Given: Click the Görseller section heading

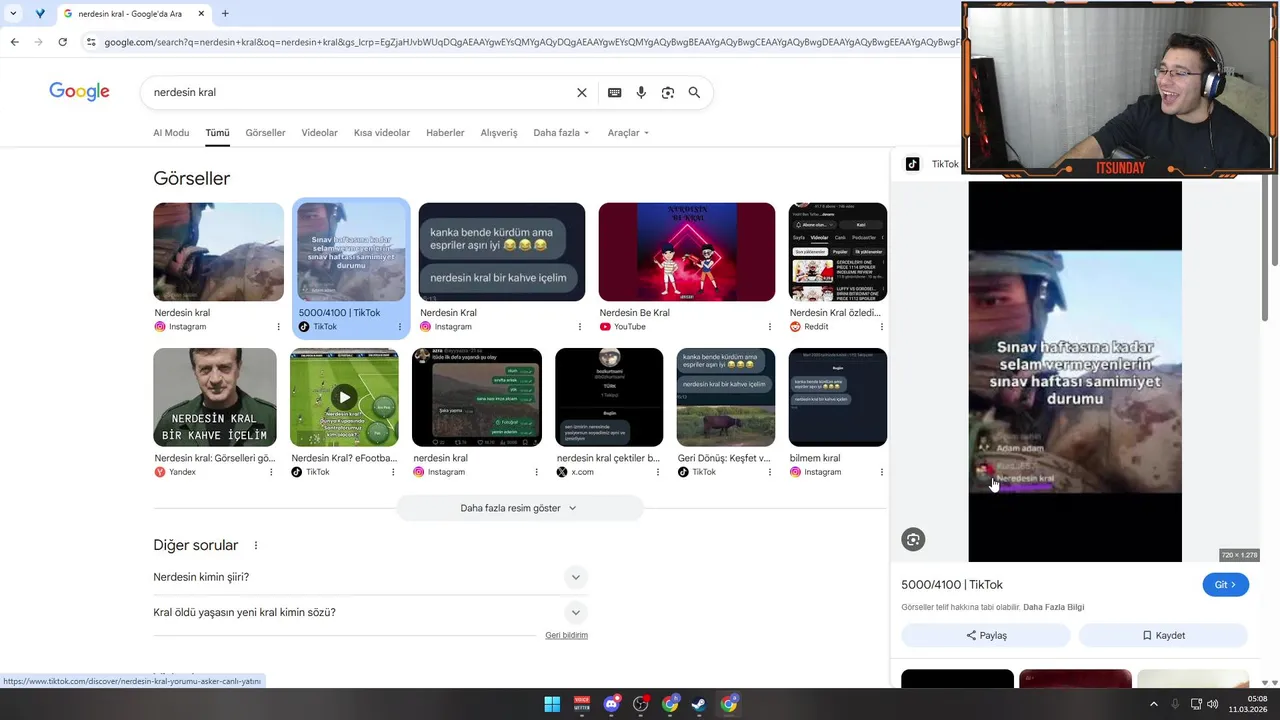Looking at the screenshot, I should click(191, 179).
